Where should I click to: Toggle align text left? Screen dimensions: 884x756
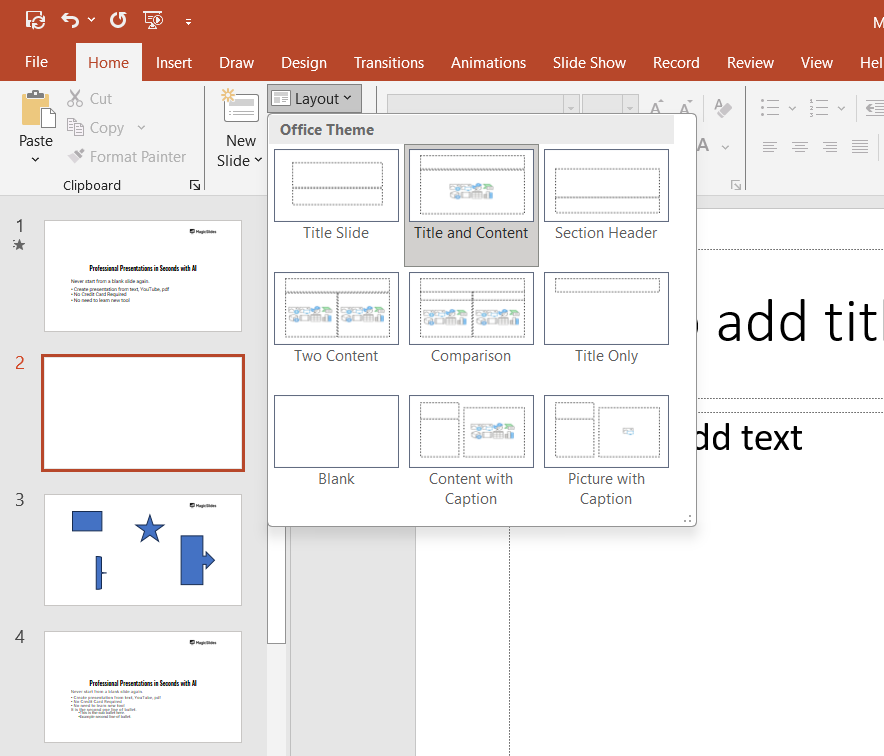pyautogui.click(x=769, y=147)
